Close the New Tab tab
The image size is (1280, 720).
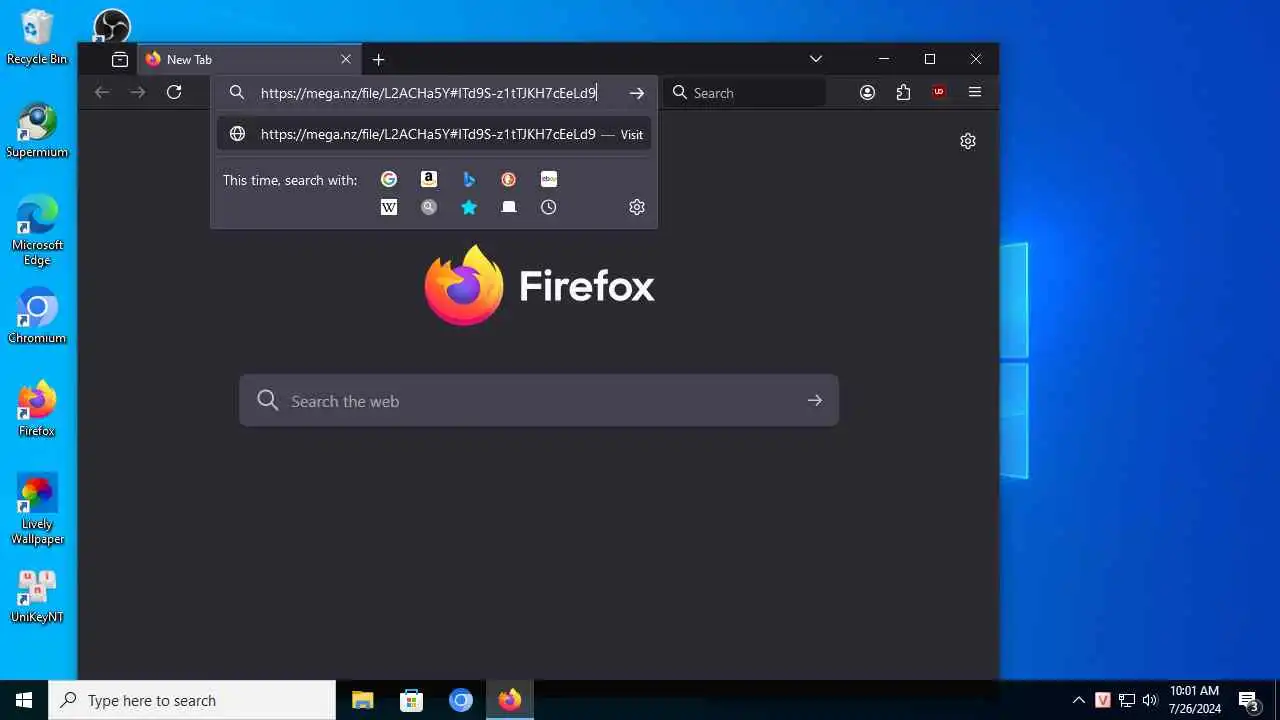346,60
